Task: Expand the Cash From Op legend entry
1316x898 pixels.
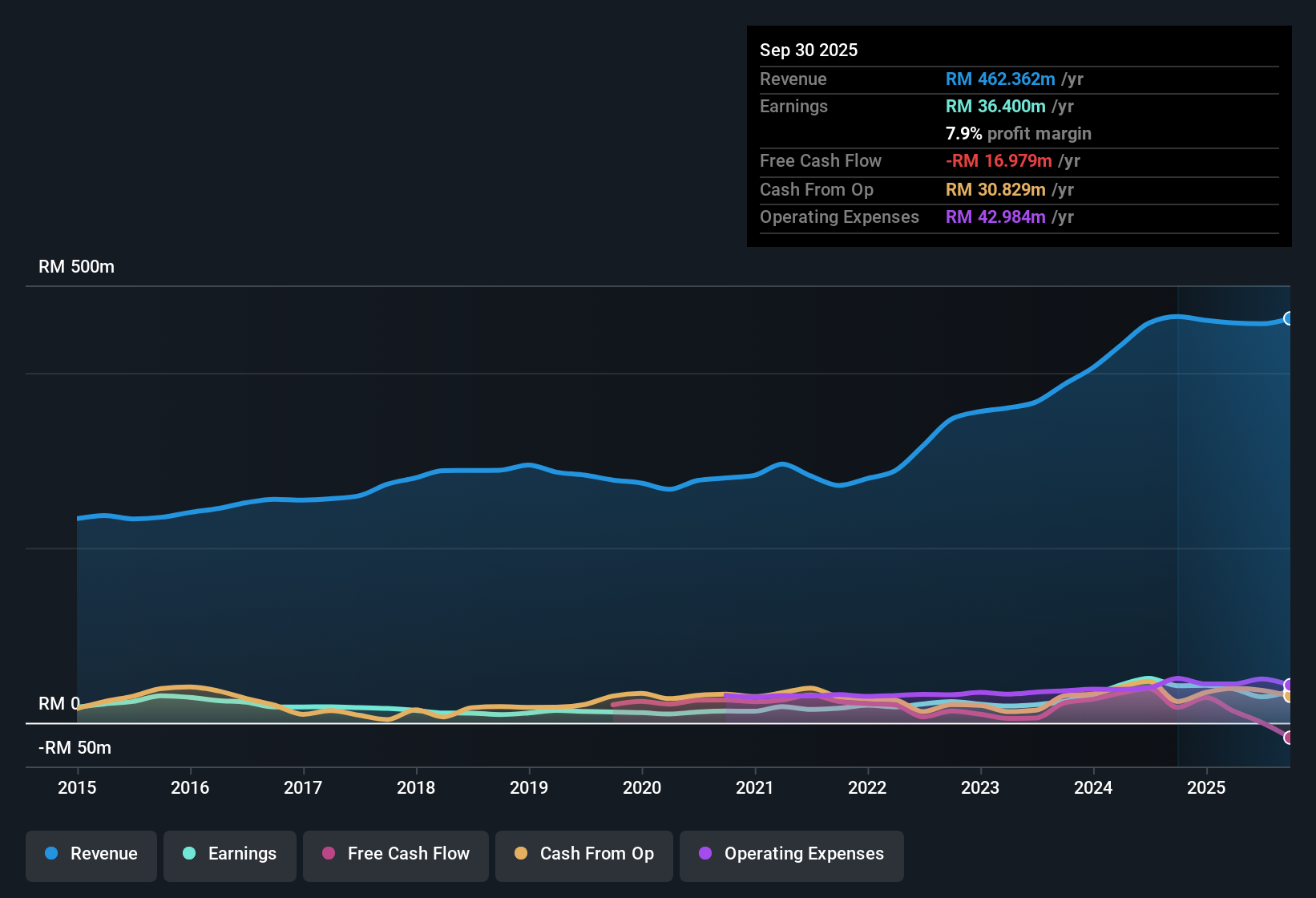Action: tap(583, 854)
